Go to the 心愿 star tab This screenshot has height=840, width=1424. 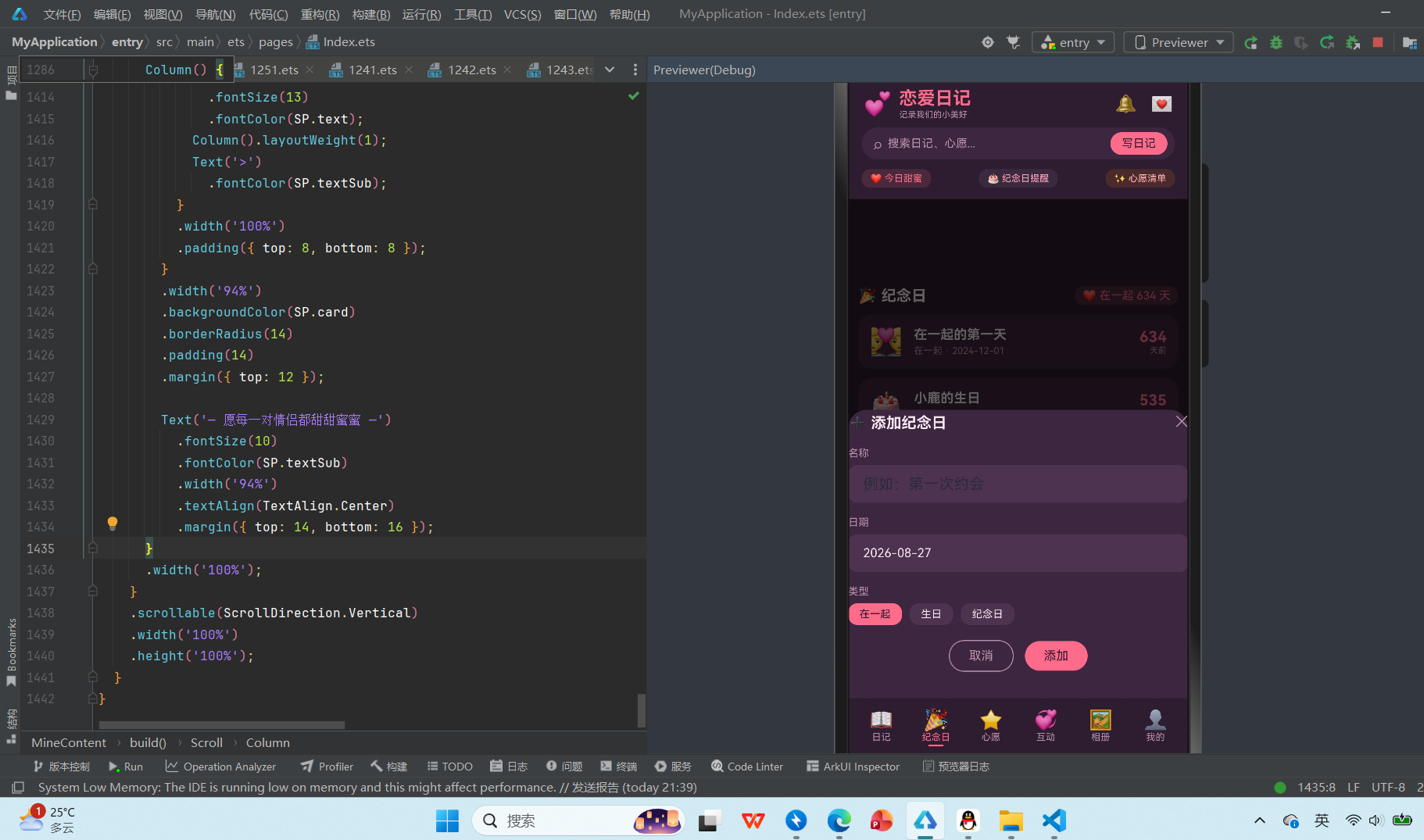coord(991,725)
